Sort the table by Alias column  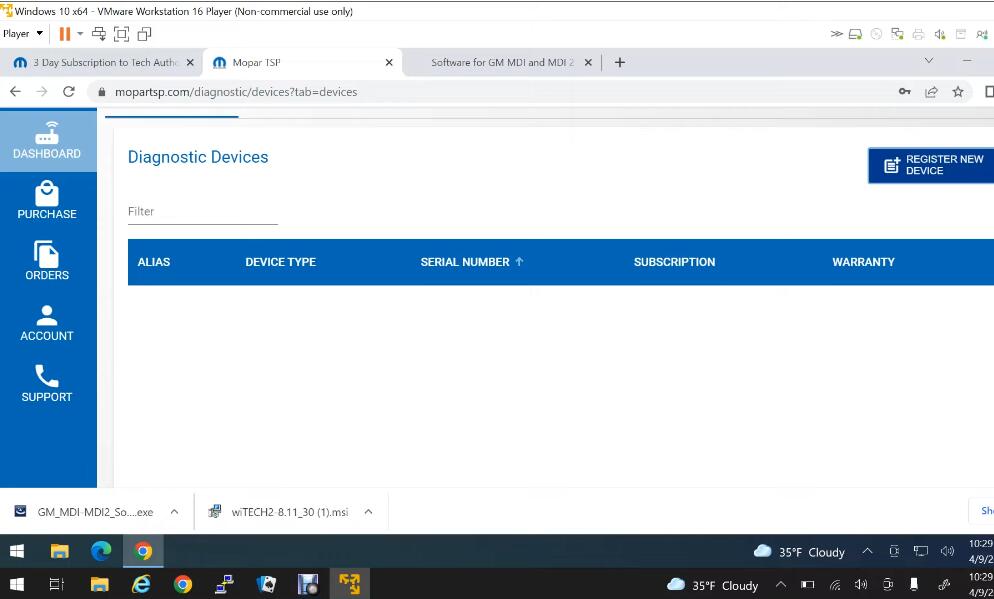click(x=154, y=262)
